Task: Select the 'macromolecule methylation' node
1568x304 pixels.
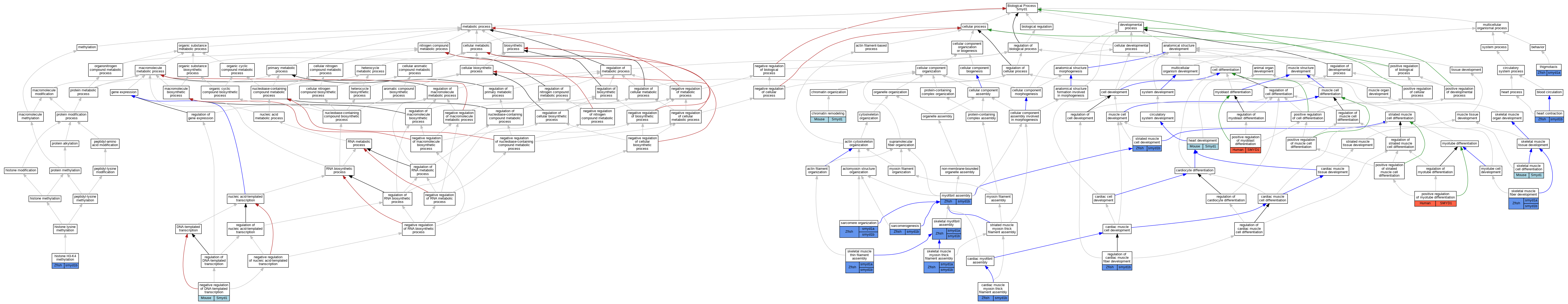Action: tap(31, 116)
